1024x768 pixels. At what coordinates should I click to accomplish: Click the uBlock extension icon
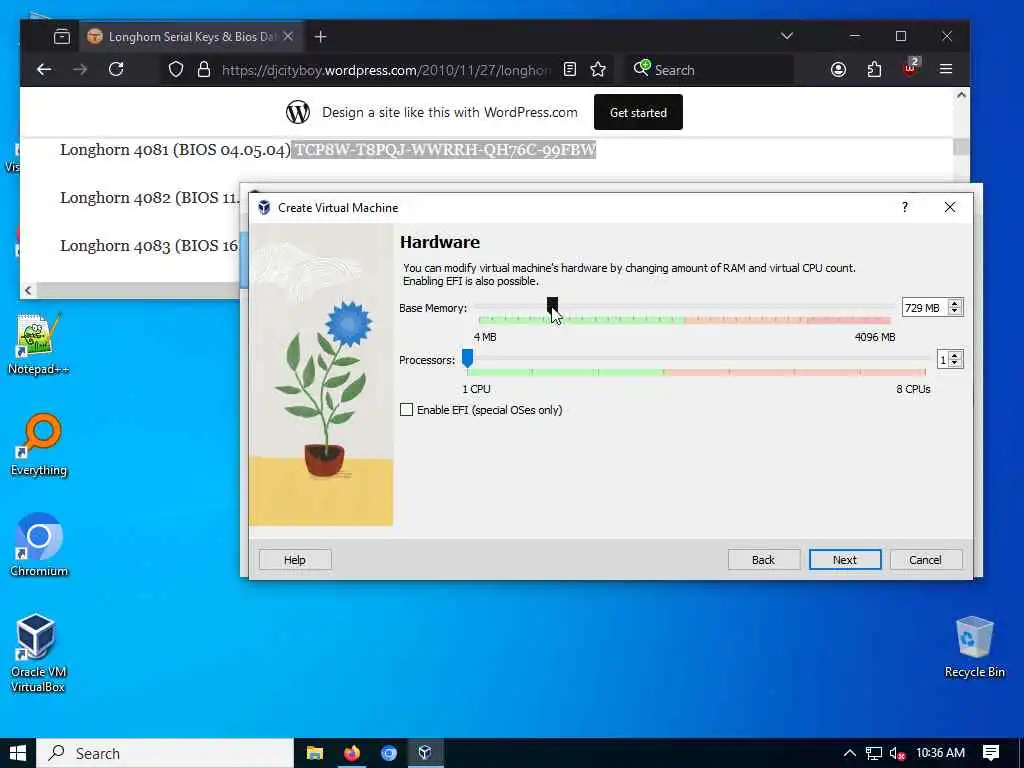click(910, 68)
